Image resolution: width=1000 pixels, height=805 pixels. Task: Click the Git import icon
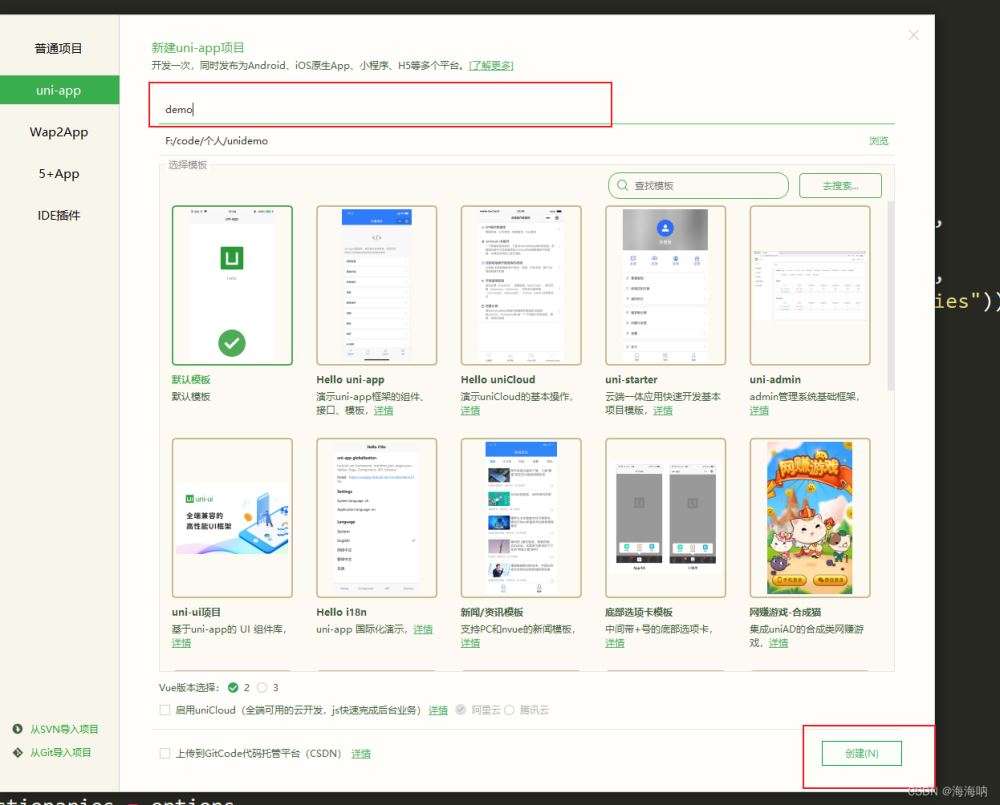point(18,752)
